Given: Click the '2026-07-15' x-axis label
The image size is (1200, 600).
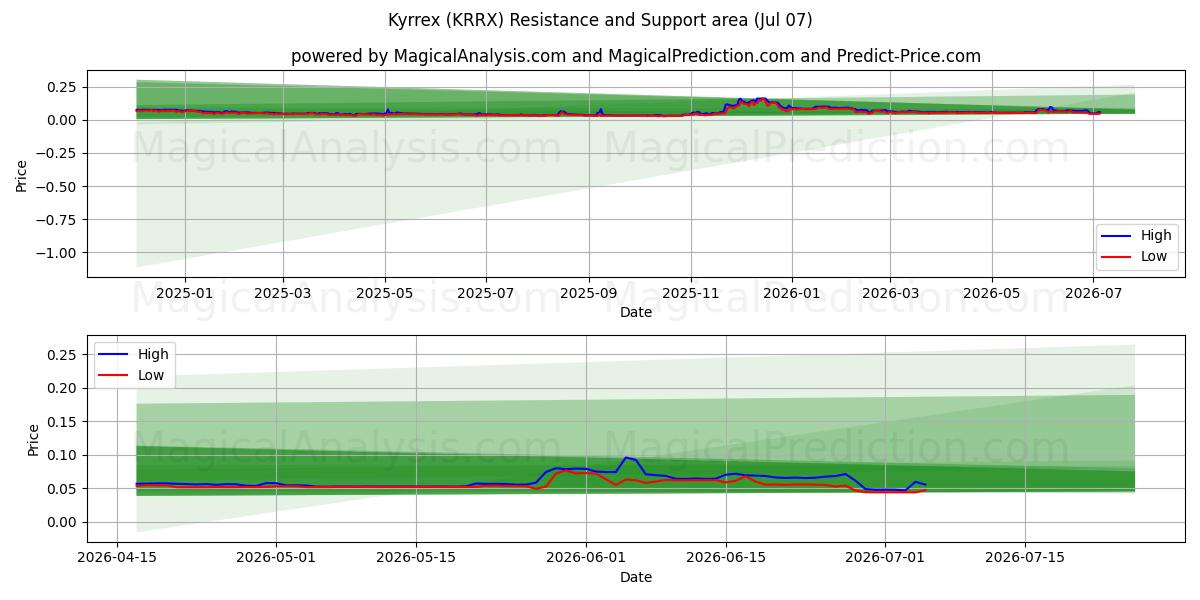Looking at the screenshot, I should 1024,559.
